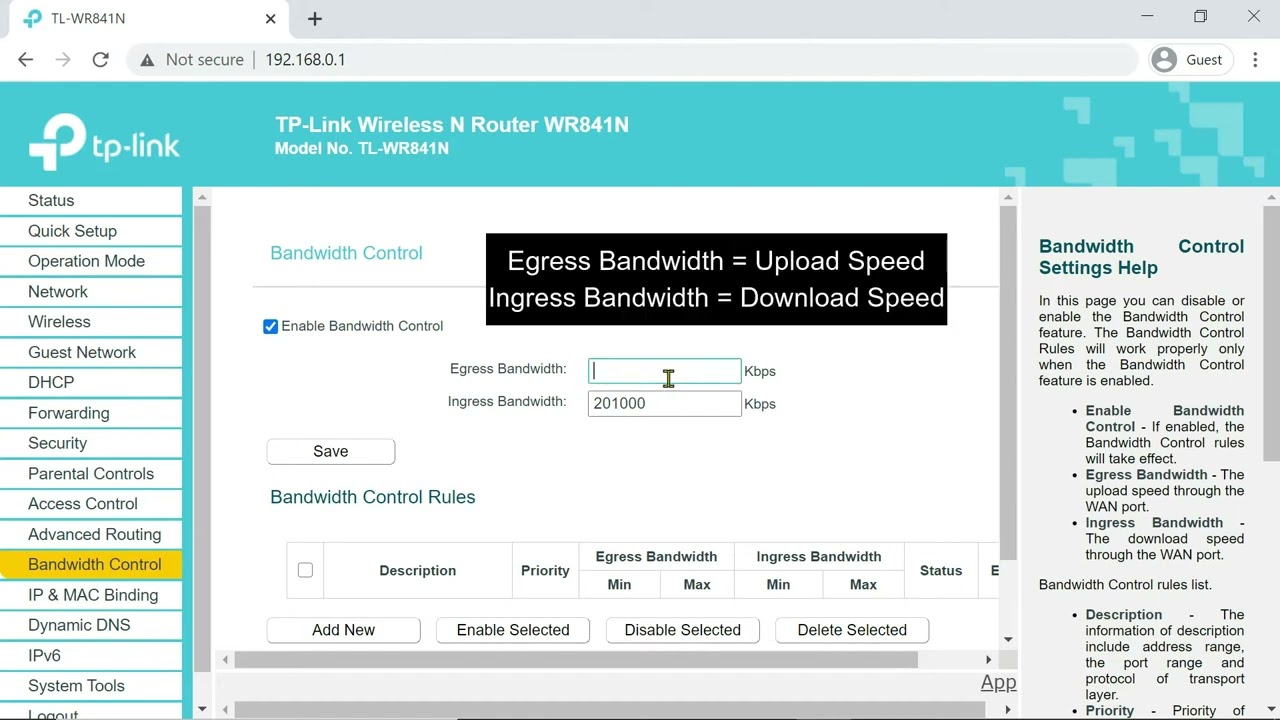The width and height of the screenshot is (1280, 720).
Task: Click the Ingress Bandwidth column header
Action: coord(819,557)
